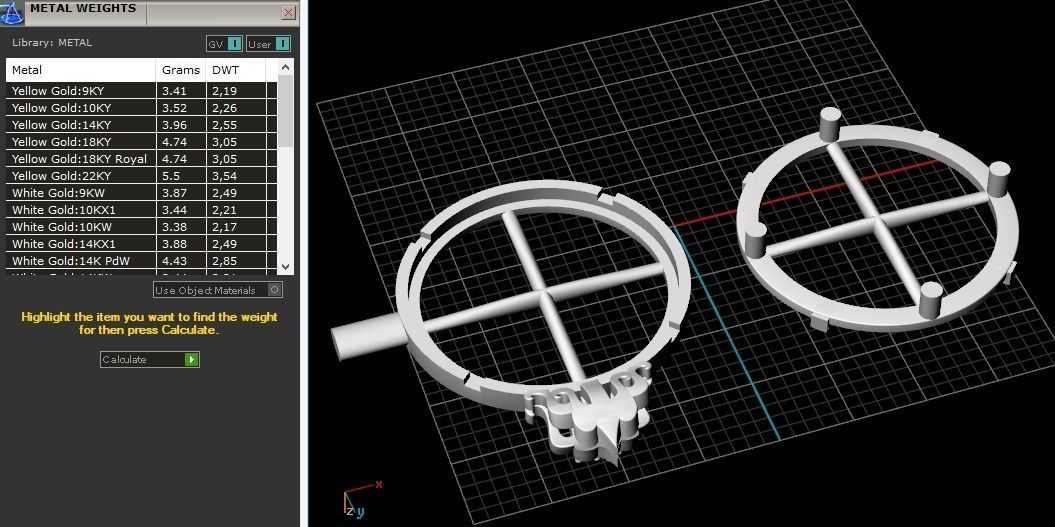Click the 2,85 DWT value
Image resolution: width=1055 pixels, height=527 pixels.
pos(225,260)
